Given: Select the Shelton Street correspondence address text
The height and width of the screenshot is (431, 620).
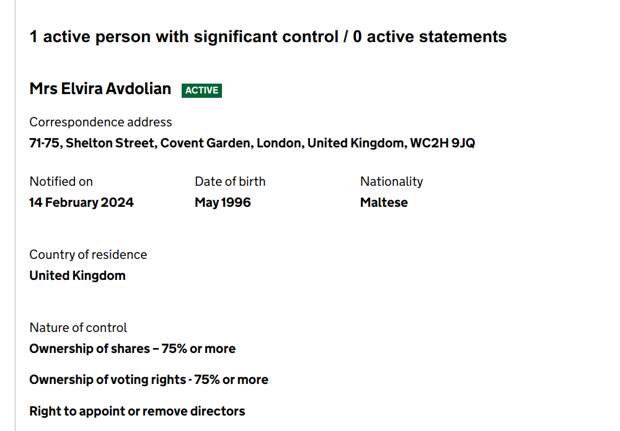Looking at the screenshot, I should point(252,143).
